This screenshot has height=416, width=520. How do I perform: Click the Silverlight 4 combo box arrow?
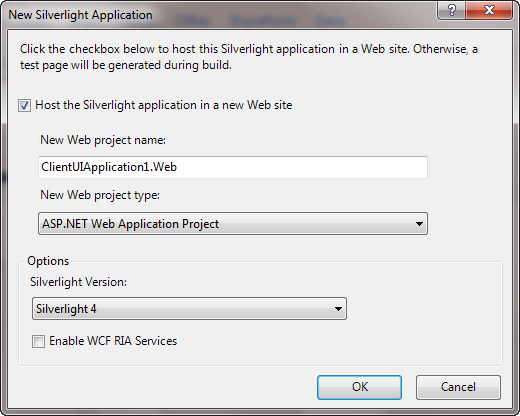pos(338,309)
